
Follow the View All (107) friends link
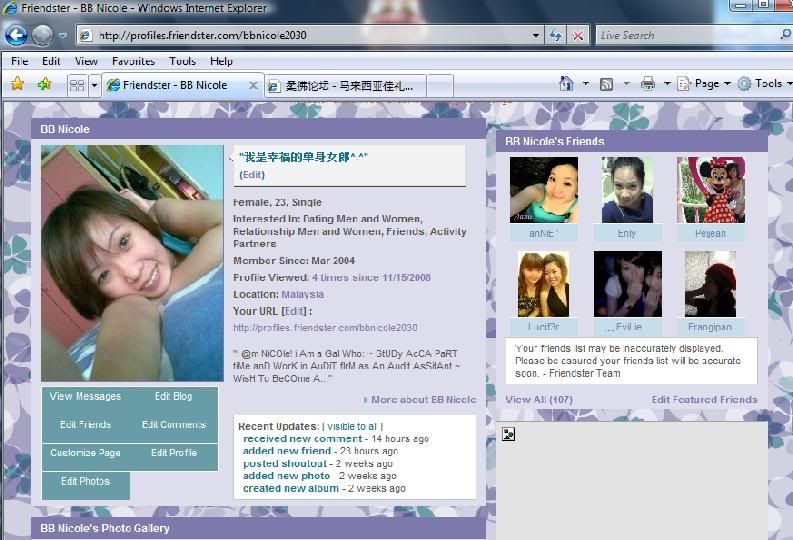[539, 400]
